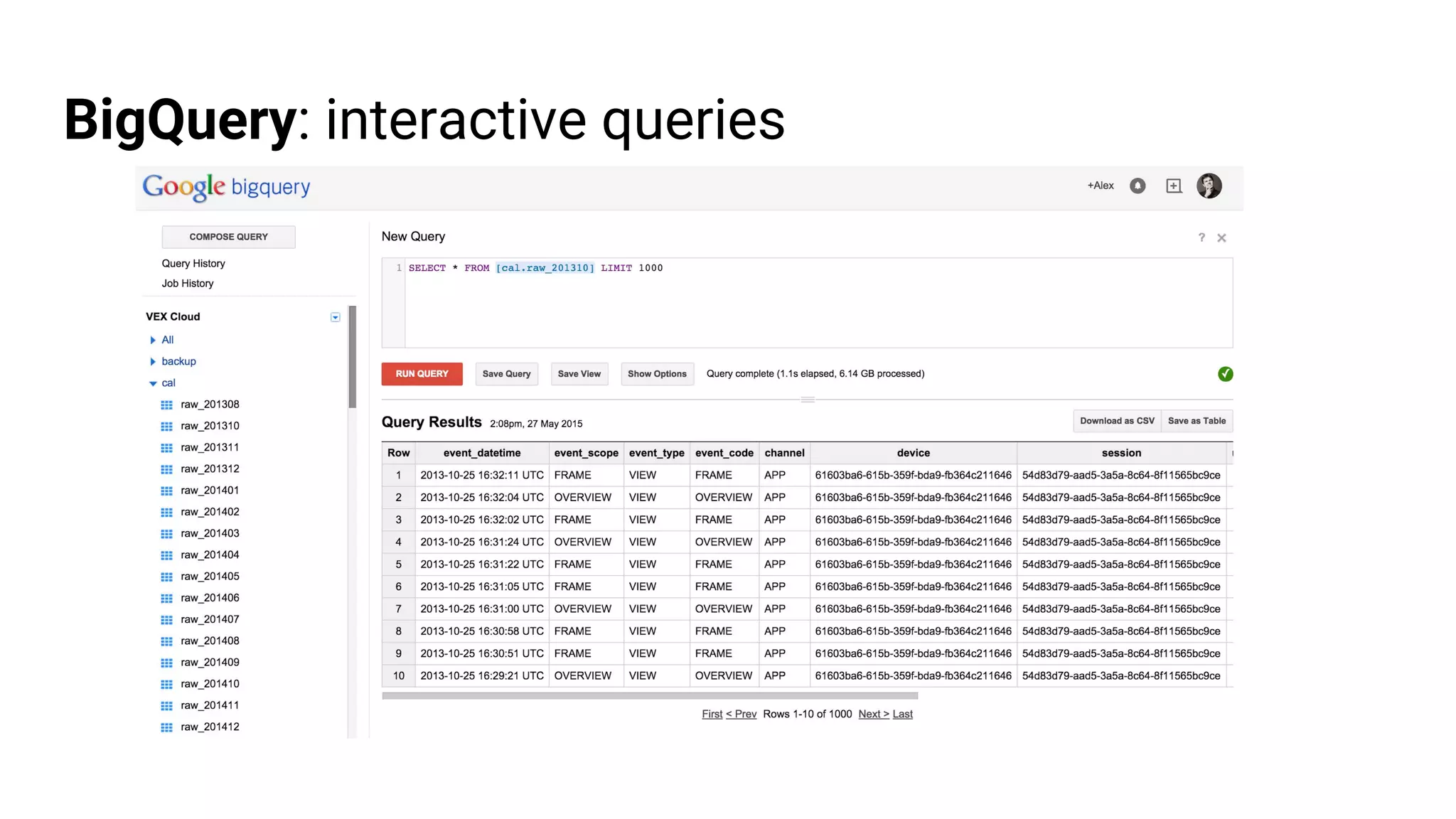Click the query help question mark
1456x819 pixels.
click(x=1201, y=237)
